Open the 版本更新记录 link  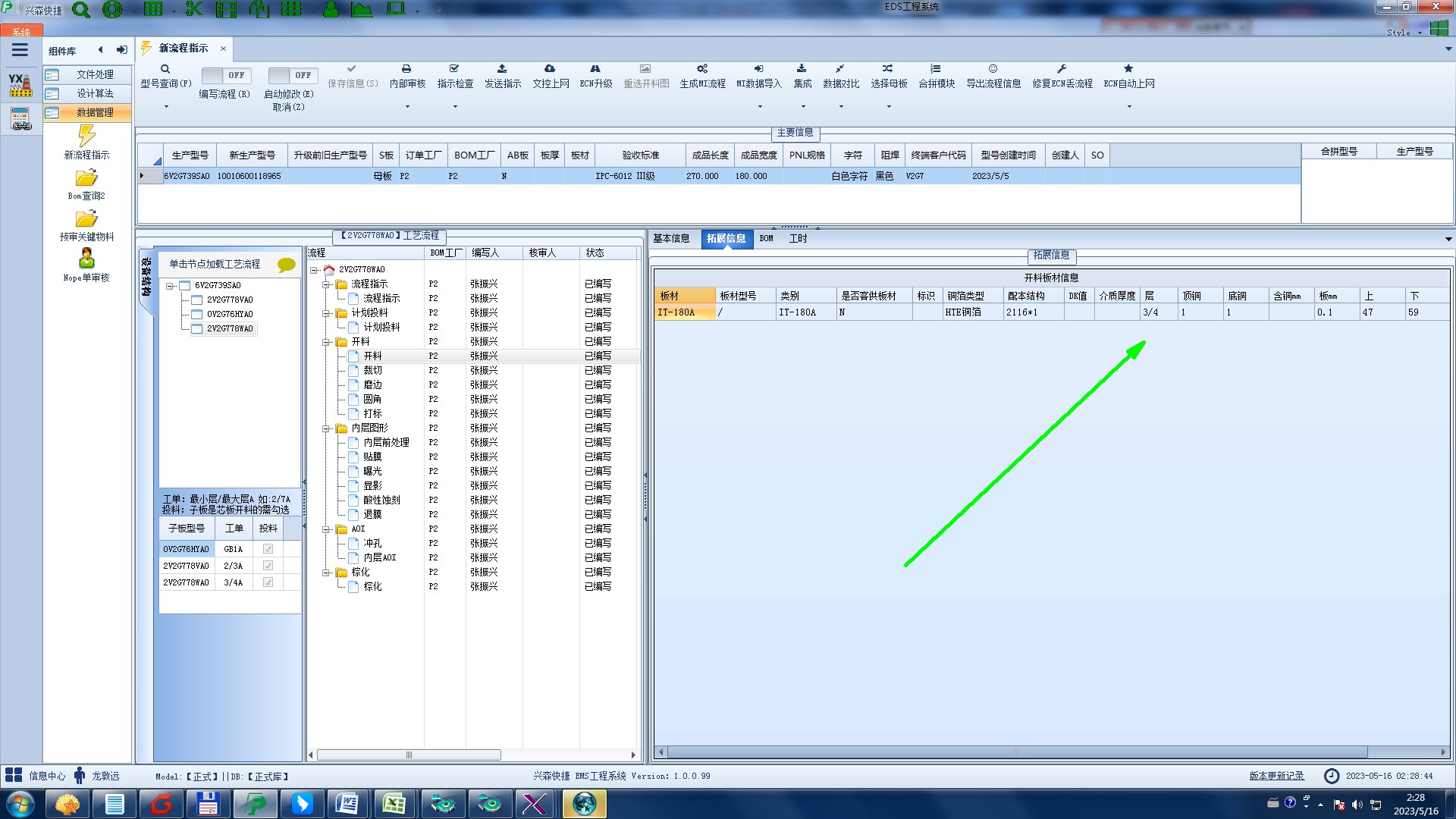tap(1276, 776)
